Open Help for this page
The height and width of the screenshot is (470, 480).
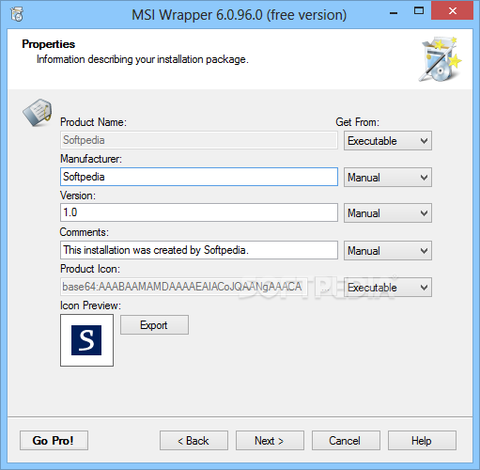(x=422, y=440)
